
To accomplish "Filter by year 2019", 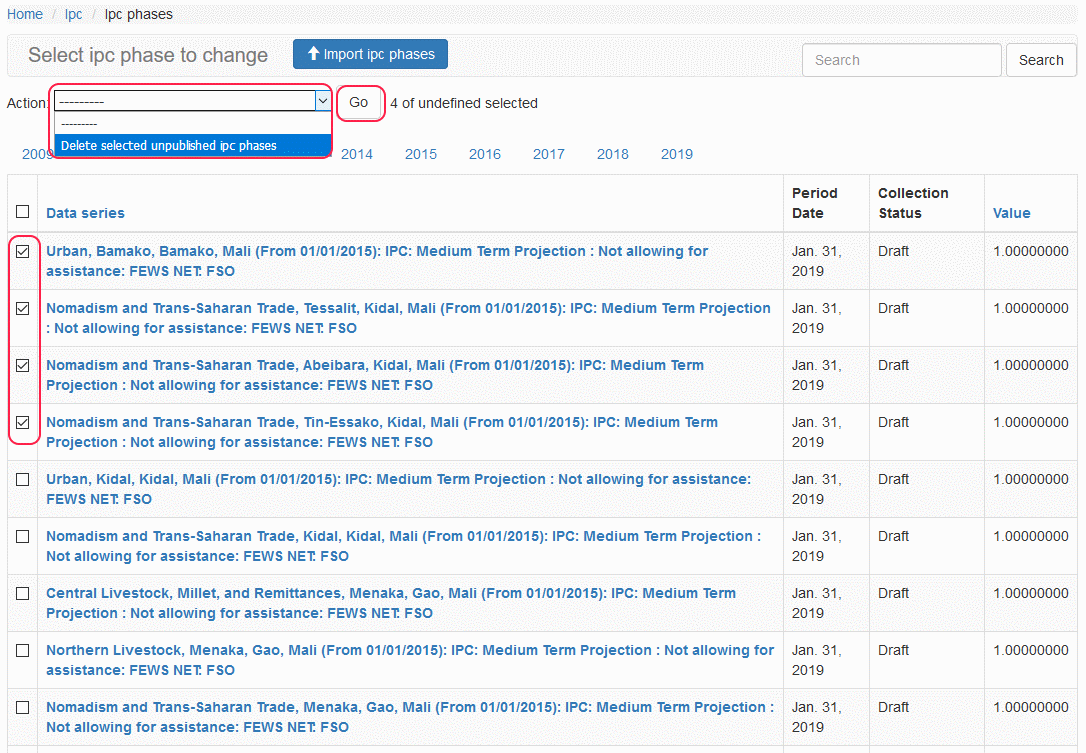I will tap(677, 154).
